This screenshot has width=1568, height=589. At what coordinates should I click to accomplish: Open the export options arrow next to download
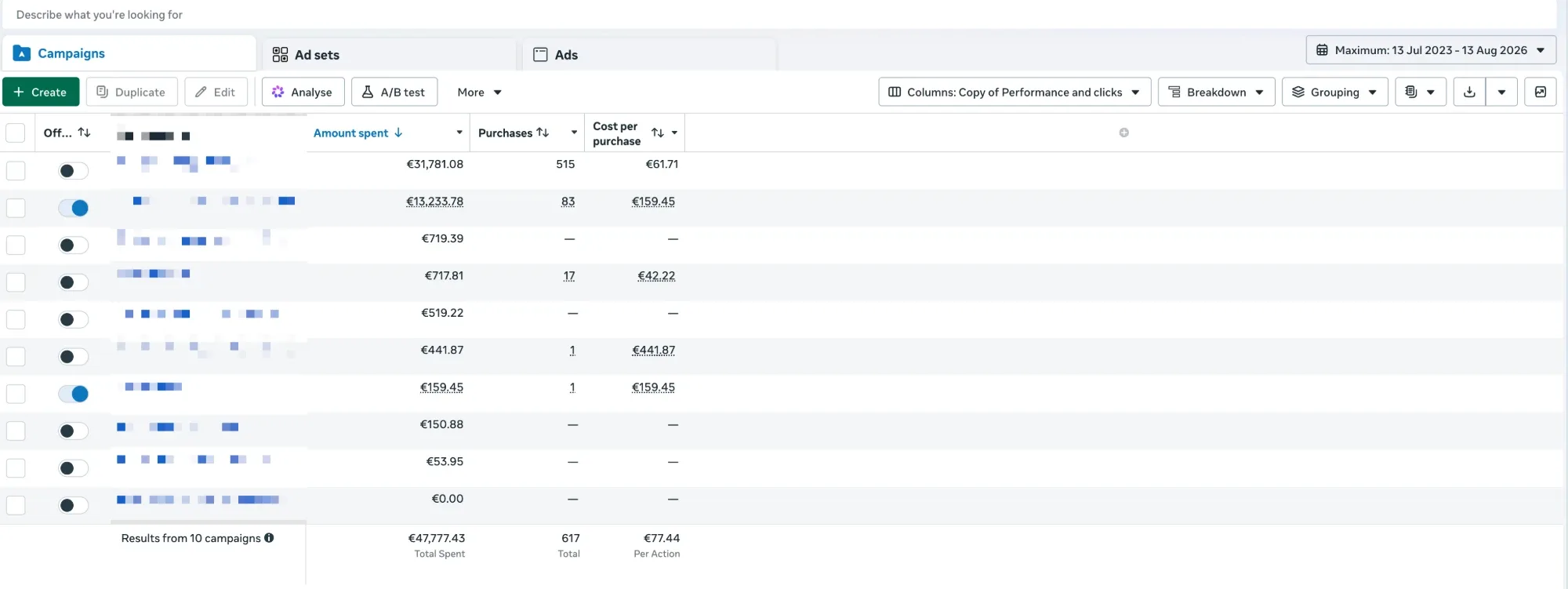click(1501, 92)
